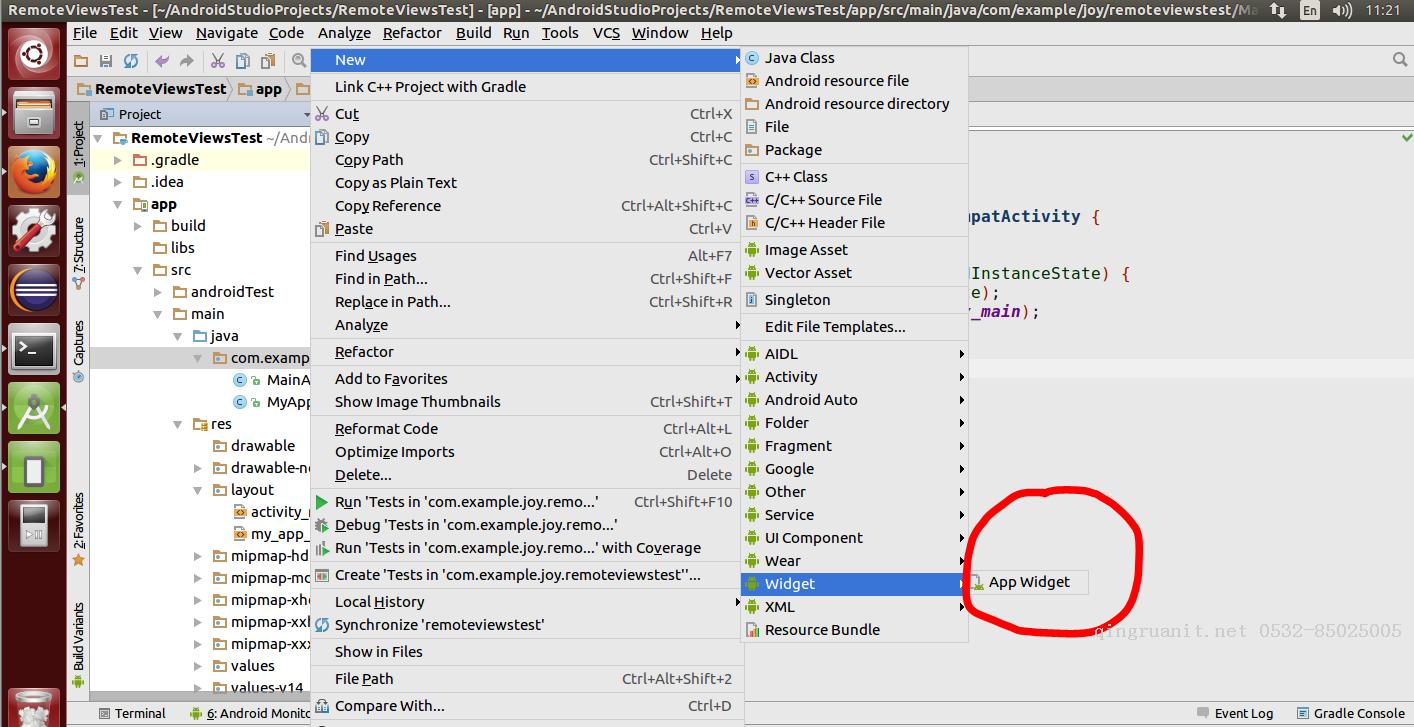
Task: Expand Fragment submenu
Action: (855, 446)
